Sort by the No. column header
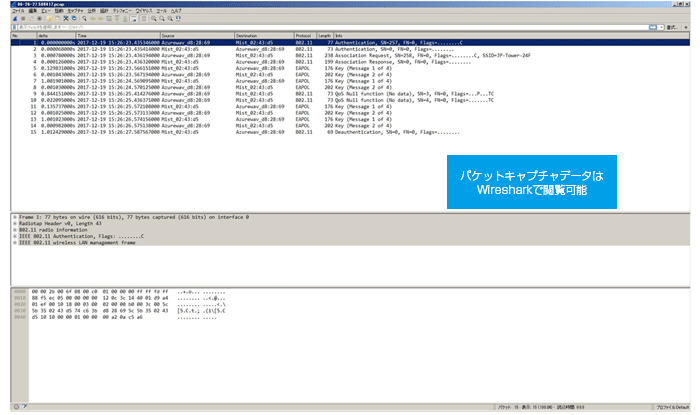 [x=24, y=36]
